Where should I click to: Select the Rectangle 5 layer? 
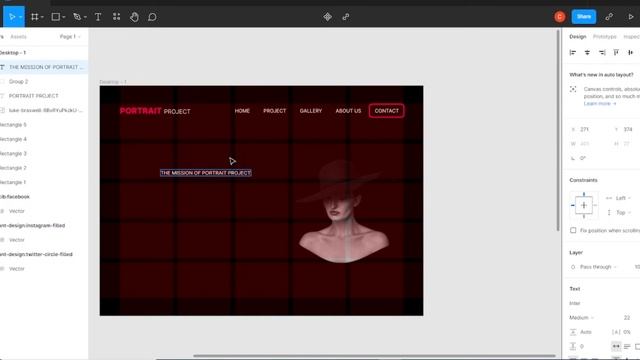(x=43, y=124)
